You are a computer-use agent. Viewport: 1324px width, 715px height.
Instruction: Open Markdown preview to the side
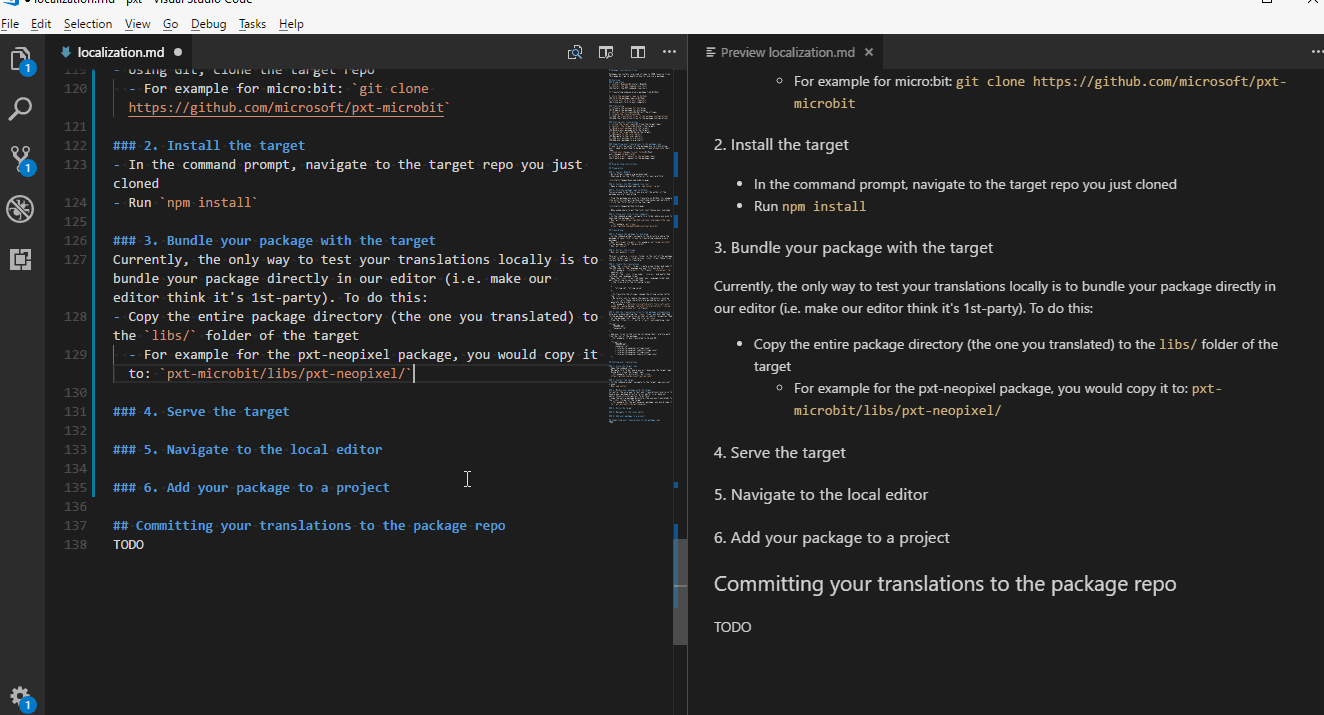[606, 51]
